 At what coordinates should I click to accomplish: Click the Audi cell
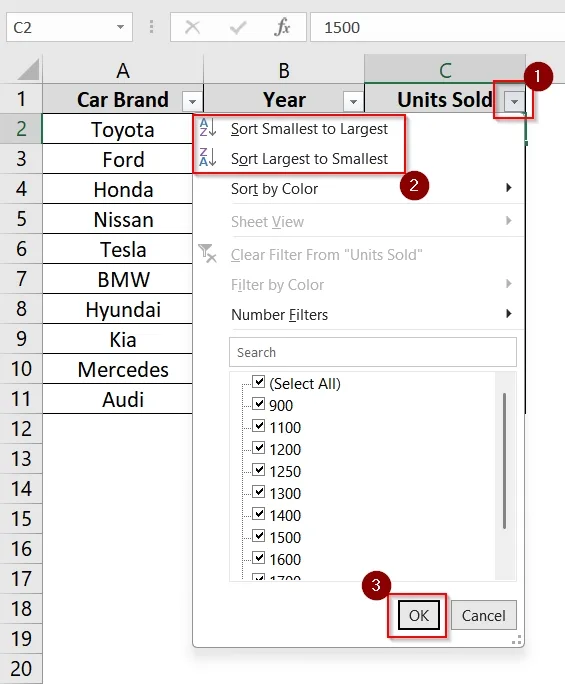coord(117,399)
